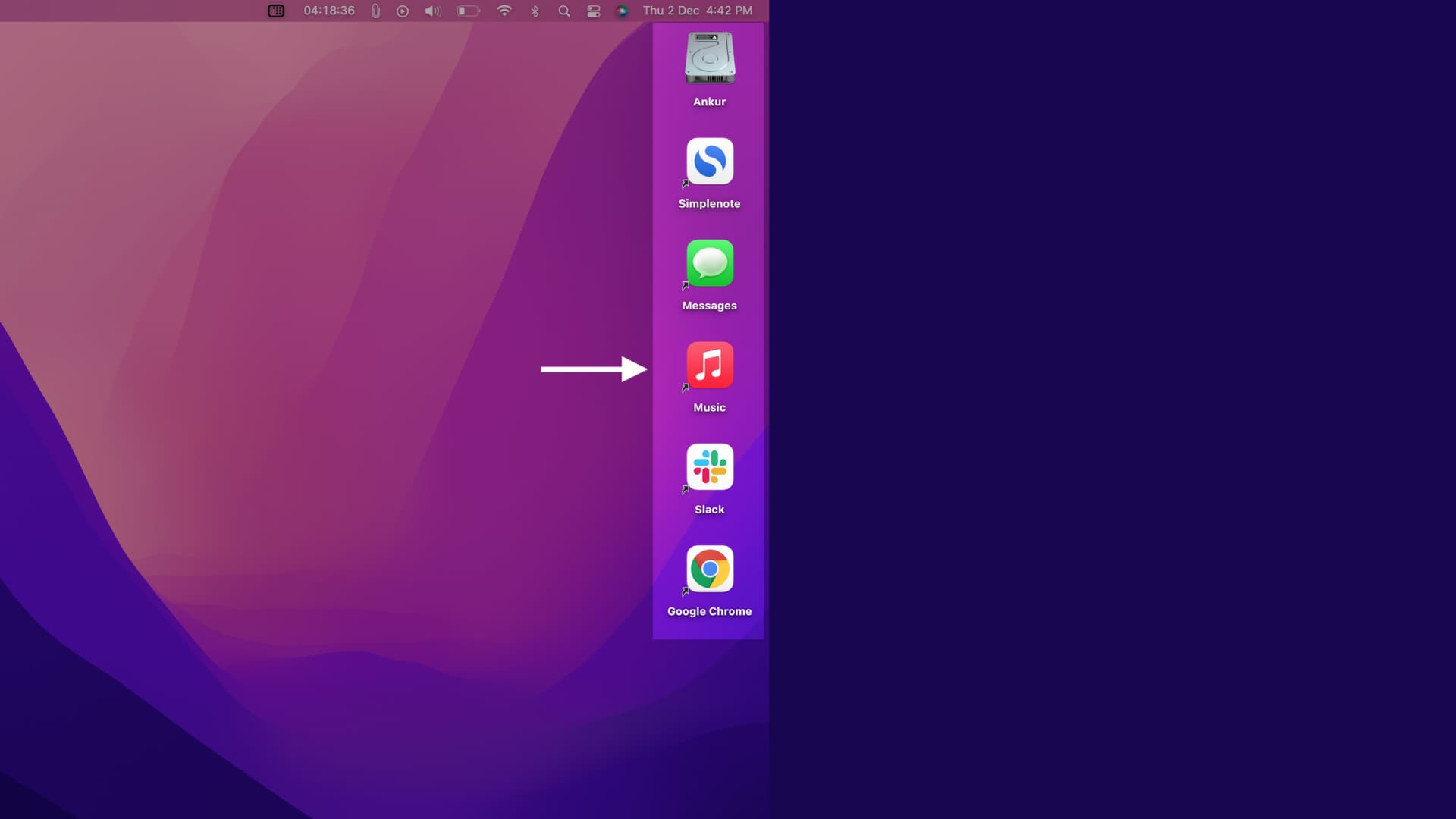Click the "Google Chrome" label text
This screenshot has height=819, width=1456.
tap(710, 611)
